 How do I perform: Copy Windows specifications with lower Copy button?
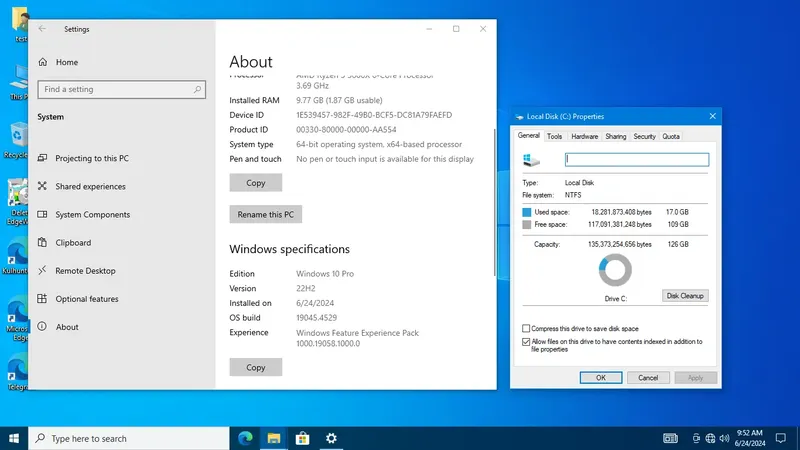pyautogui.click(x=256, y=367)
